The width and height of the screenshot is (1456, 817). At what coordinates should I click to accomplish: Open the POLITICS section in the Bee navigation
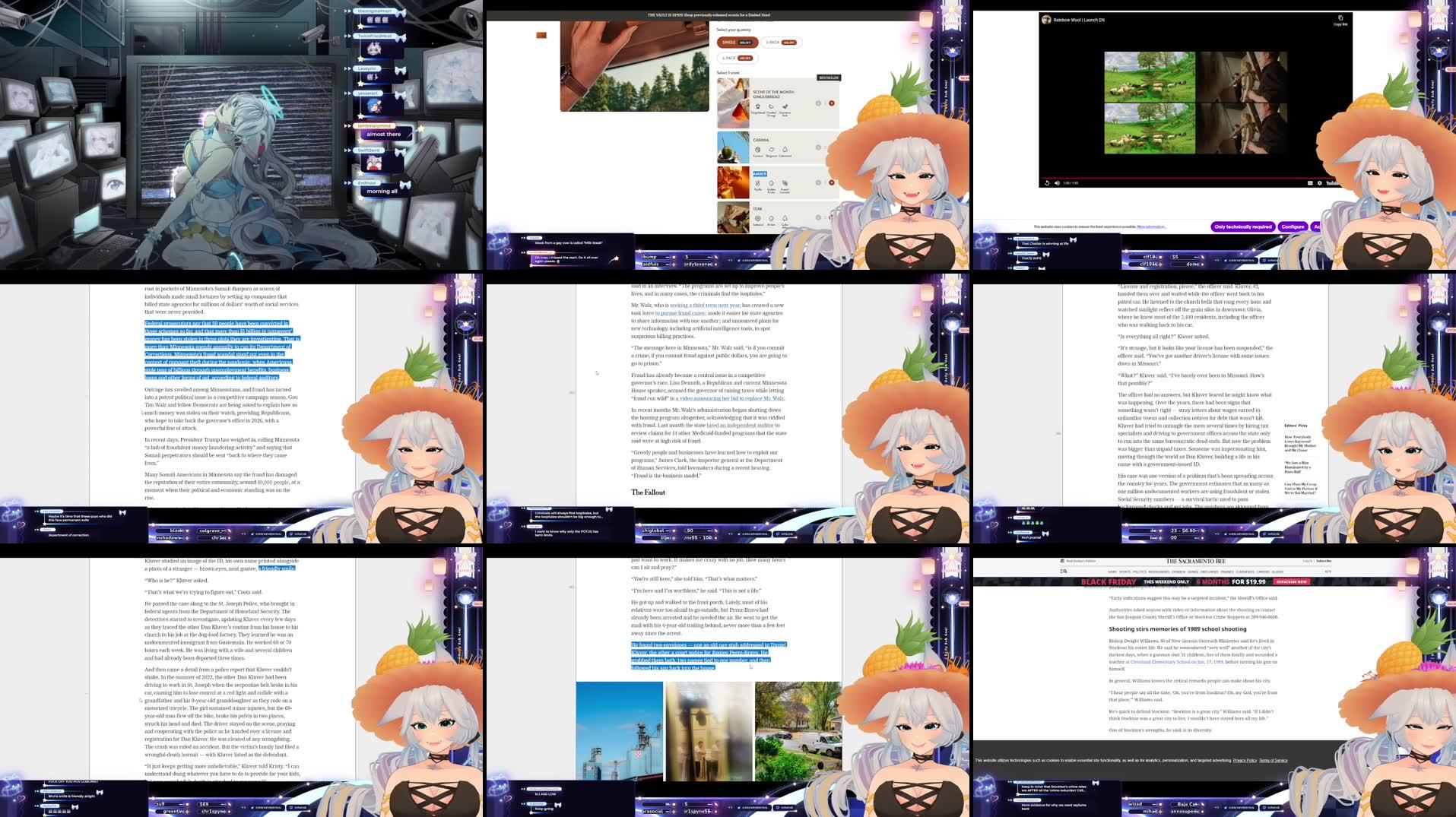[1139, 571]
